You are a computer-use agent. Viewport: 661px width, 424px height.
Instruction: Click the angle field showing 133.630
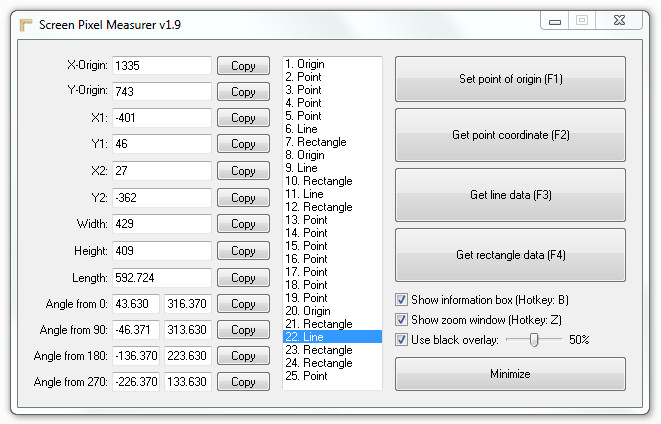click(x=188, y=382)
